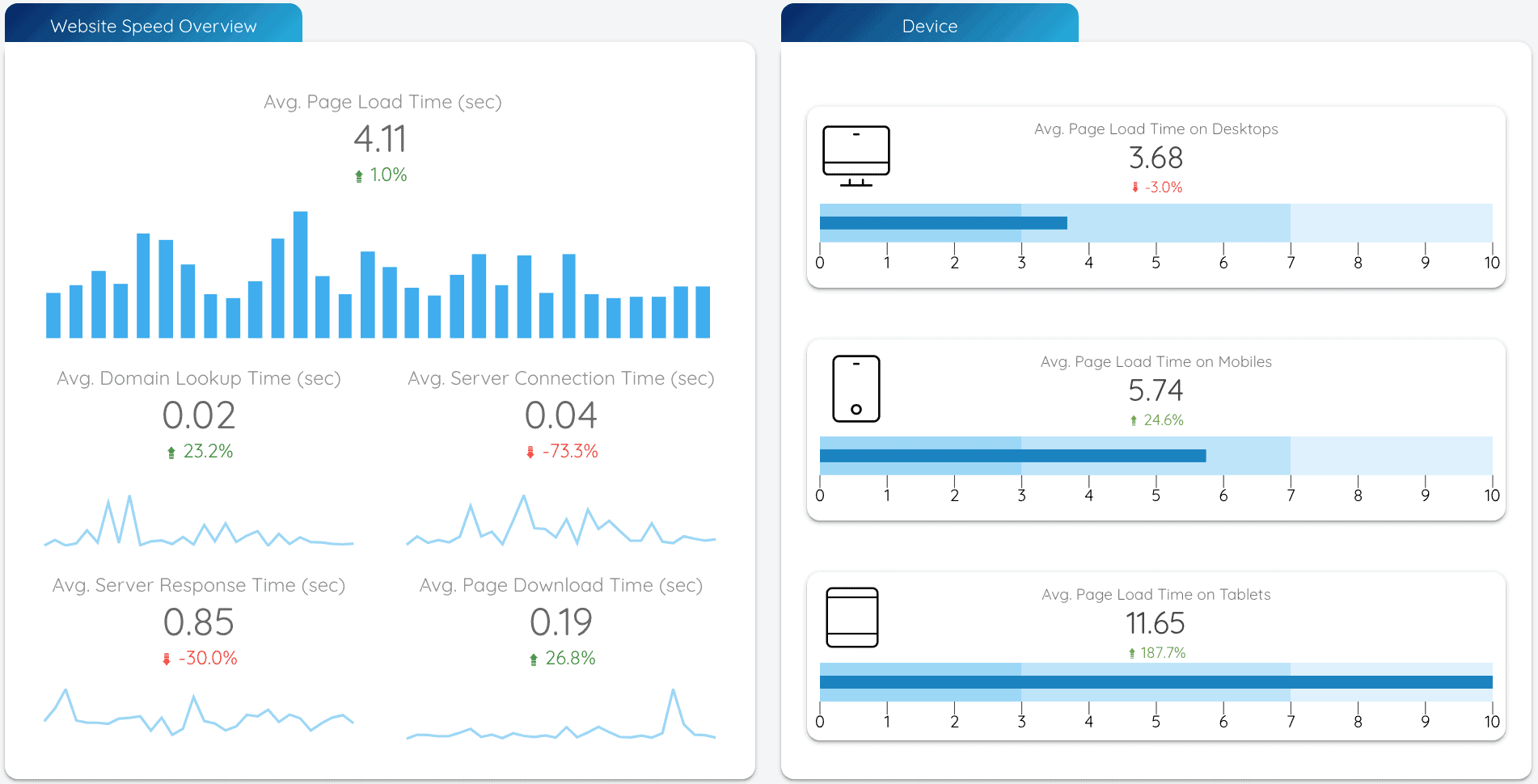Open the Avg. Page Load Time metric
The height and width of the screenshot is (784, 1538).
point(382,102)
